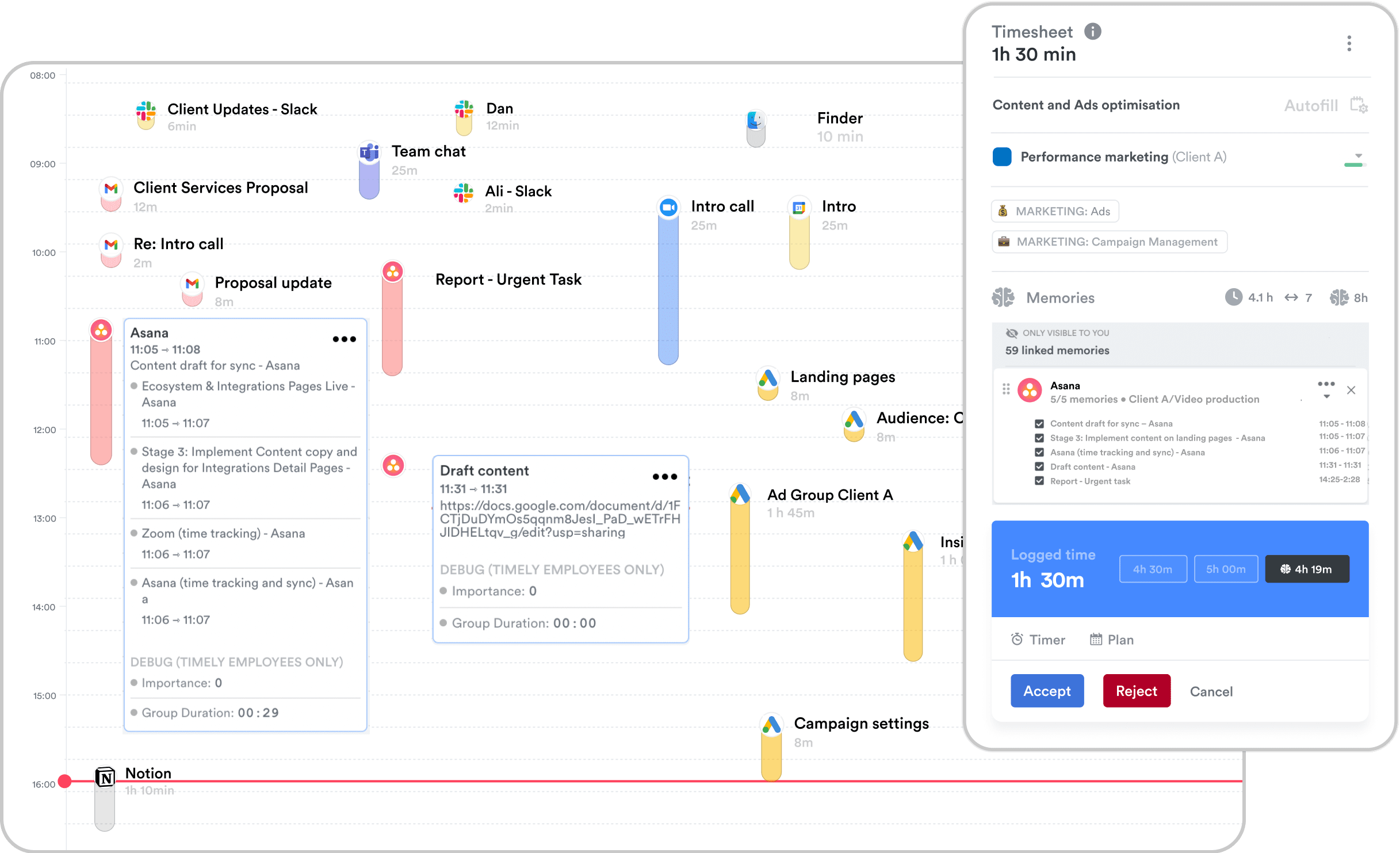The height and width of the screenshot is (853, 1400).
Task: Select the Performance marketing project color swatch
Action: [1002, 157]
